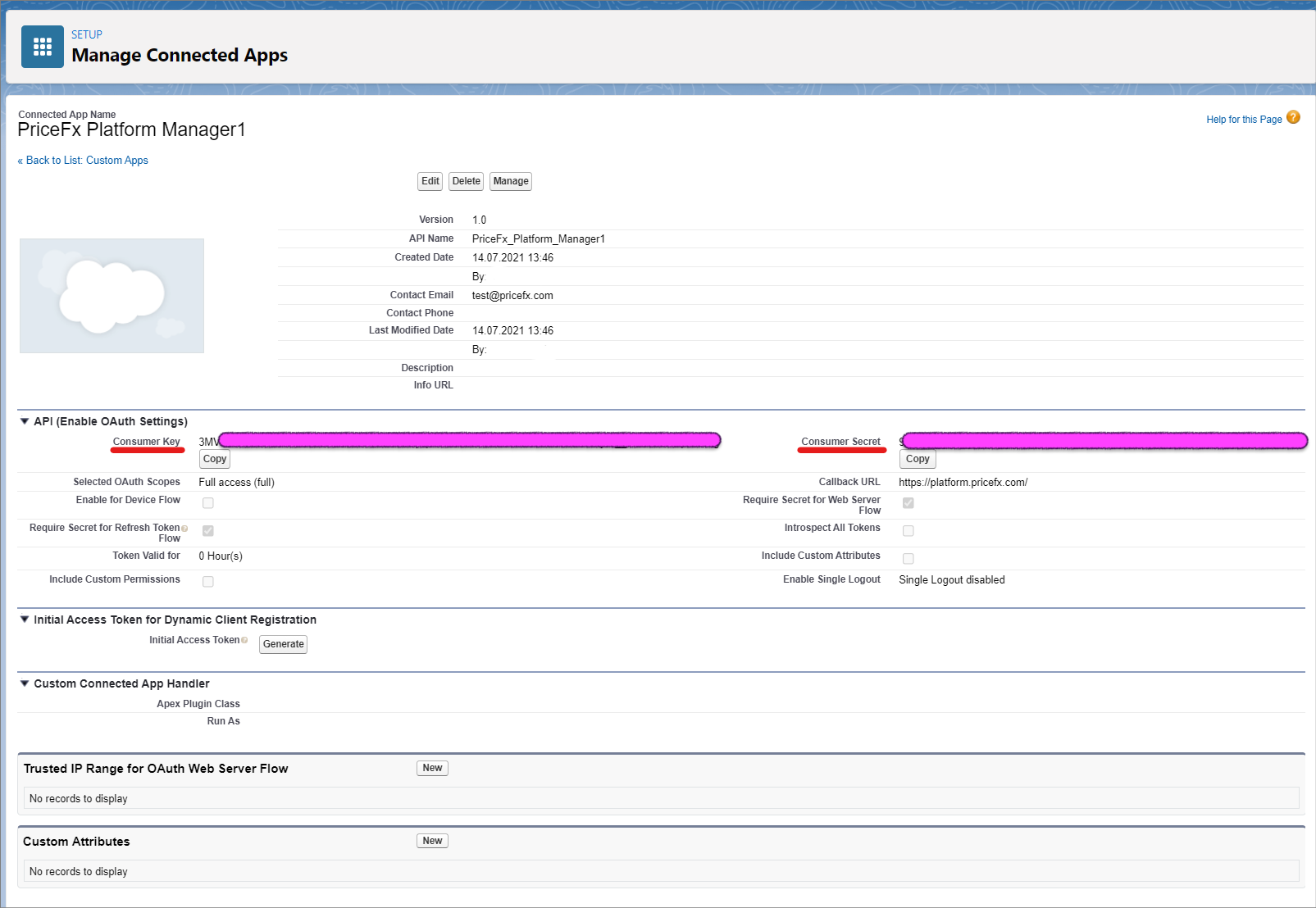This screenshot has width=1316, height=908.
Task: Click the Contact Phone label
Action: pos(420,313)
